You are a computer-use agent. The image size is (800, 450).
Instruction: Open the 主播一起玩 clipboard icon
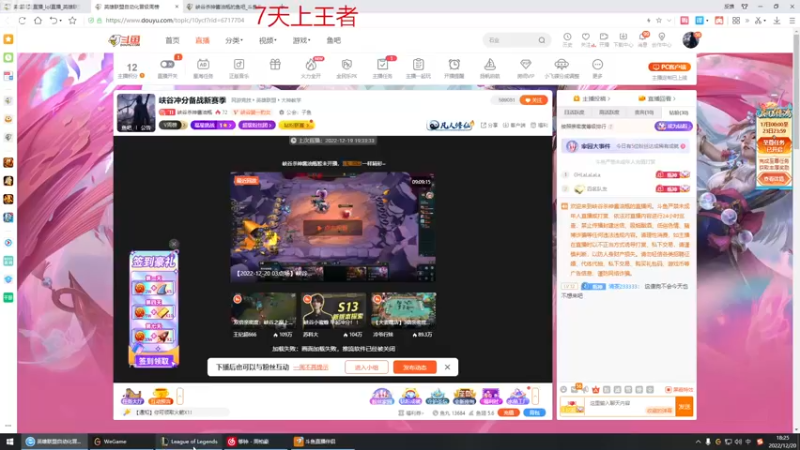pos(418,64)
